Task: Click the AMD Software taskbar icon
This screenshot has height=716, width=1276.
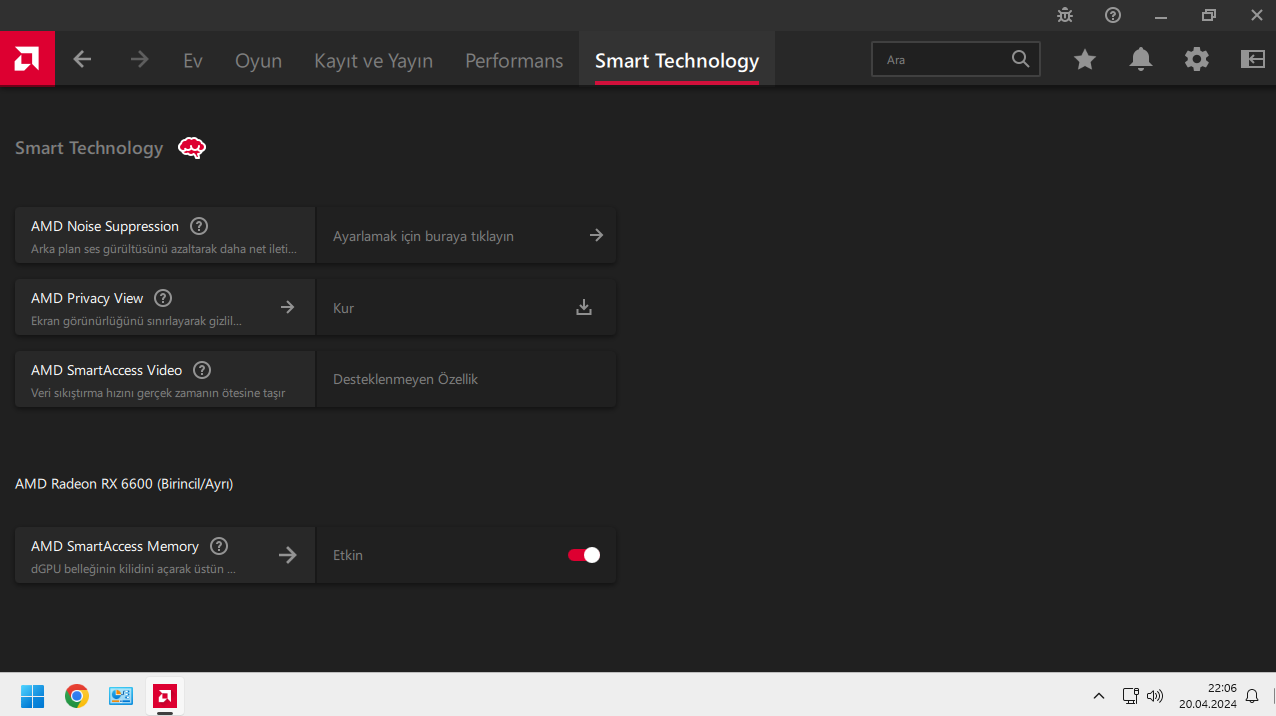Action: tap(165, 695)
